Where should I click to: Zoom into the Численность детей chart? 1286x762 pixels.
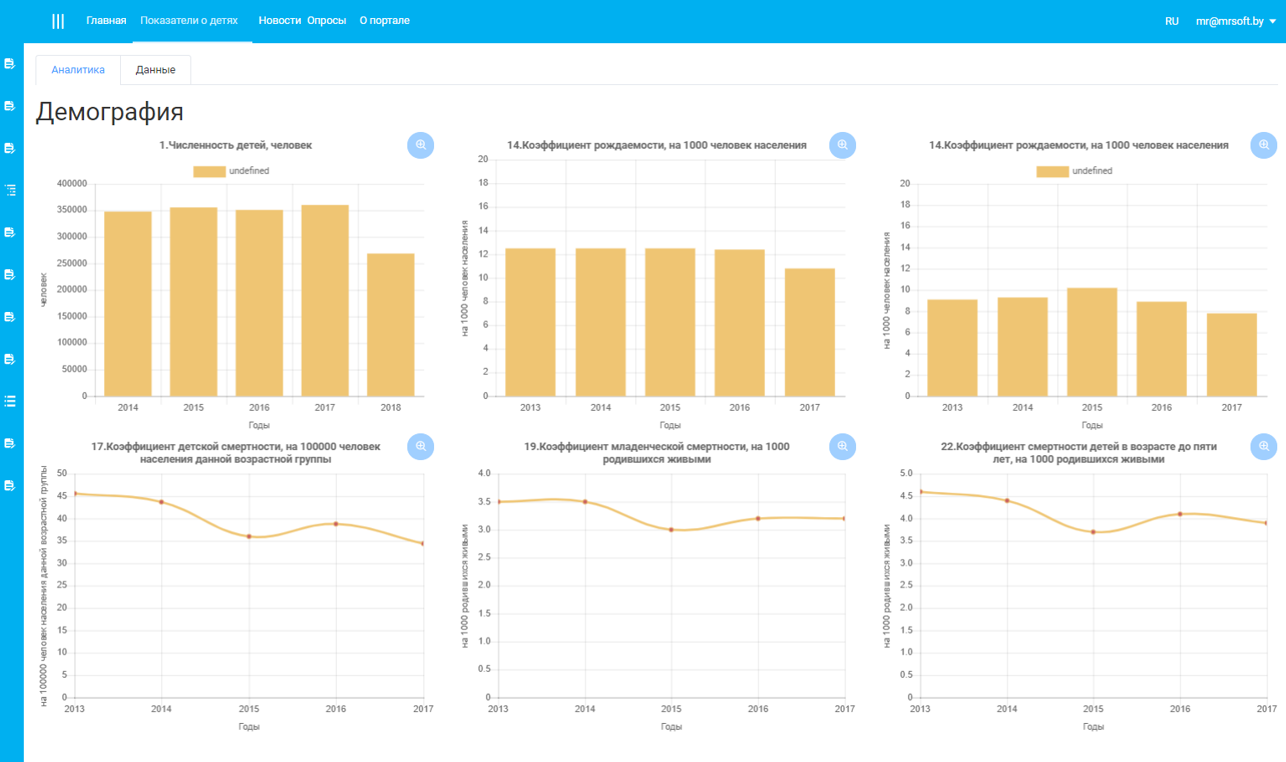(x=421, y=145)
